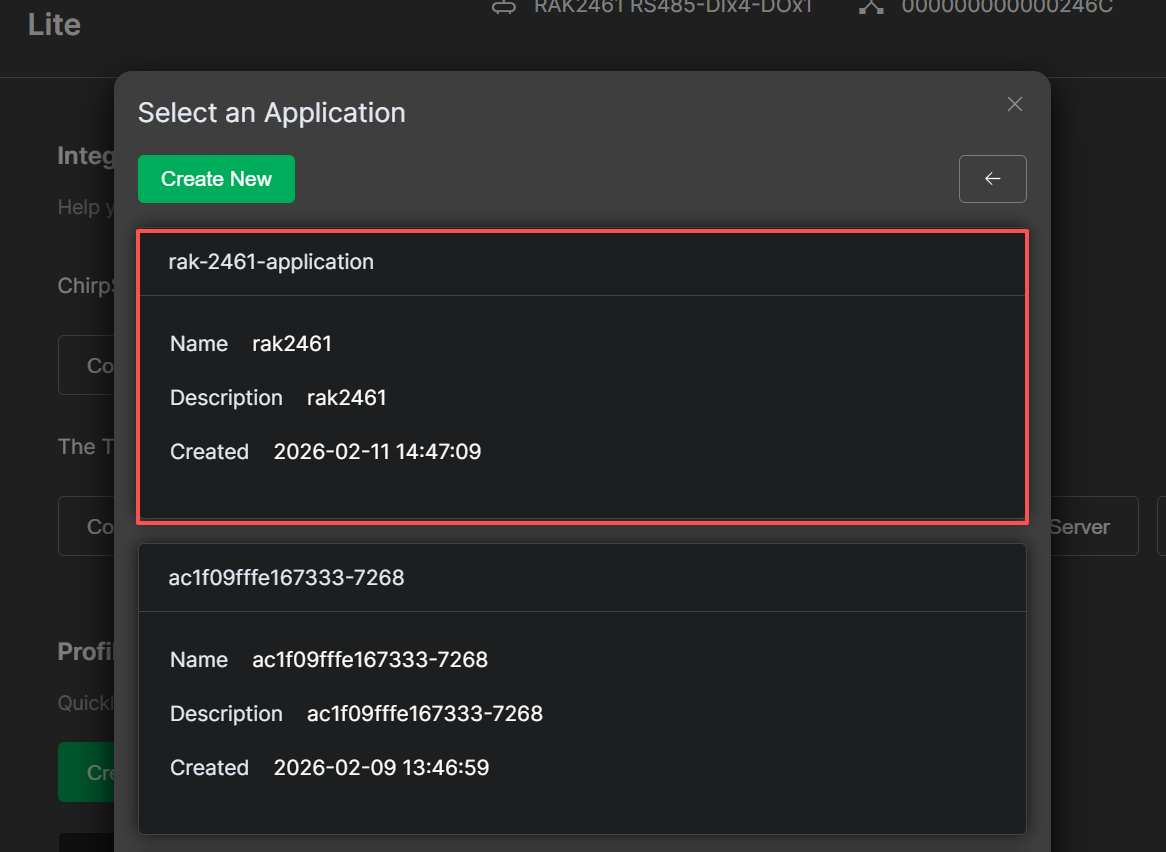This screenshot has height=852, width=1166.
Task: Click the back arrow in the dialog header
Action: [x=992, y=178]
